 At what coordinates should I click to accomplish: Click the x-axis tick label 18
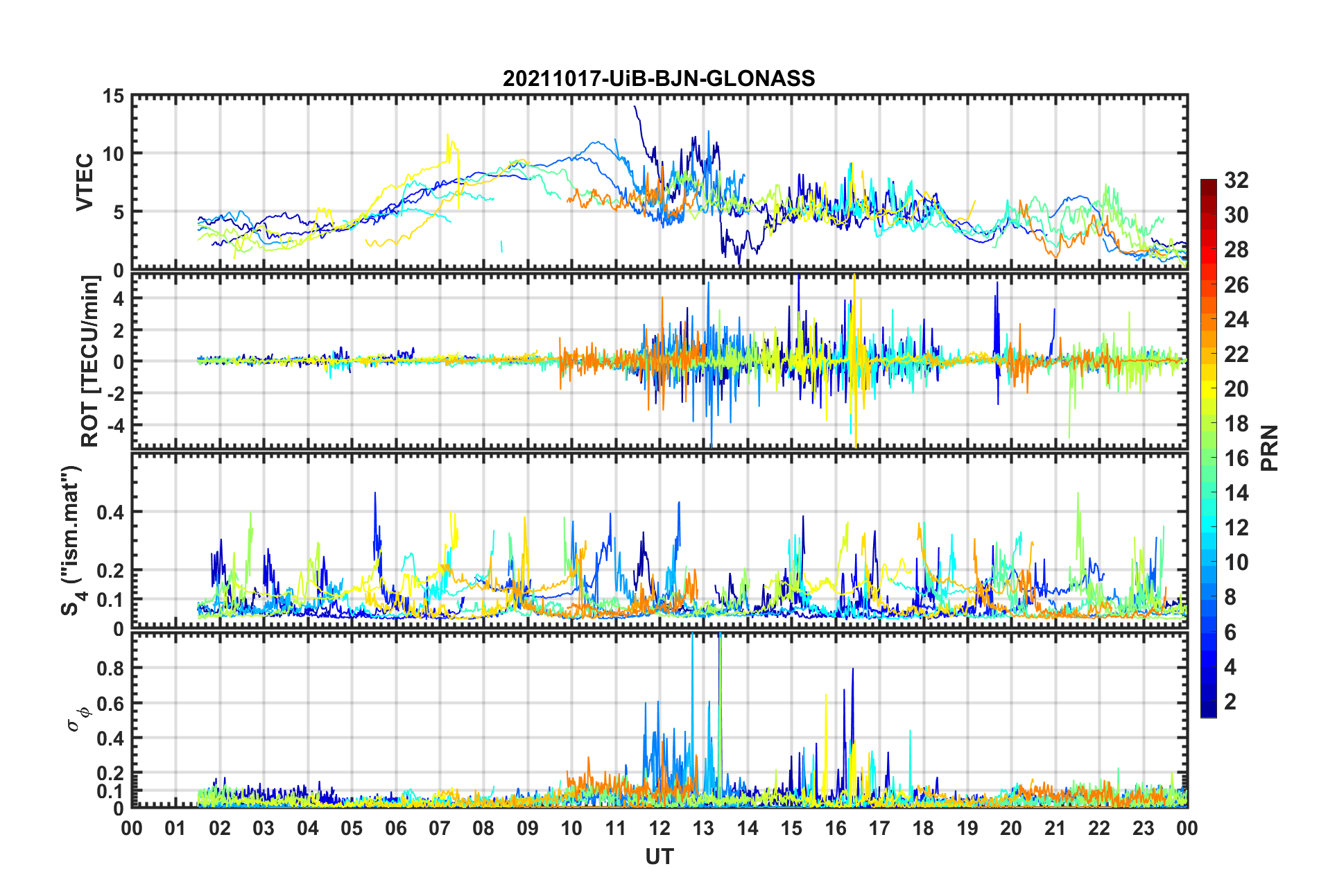tap(923, 828)
